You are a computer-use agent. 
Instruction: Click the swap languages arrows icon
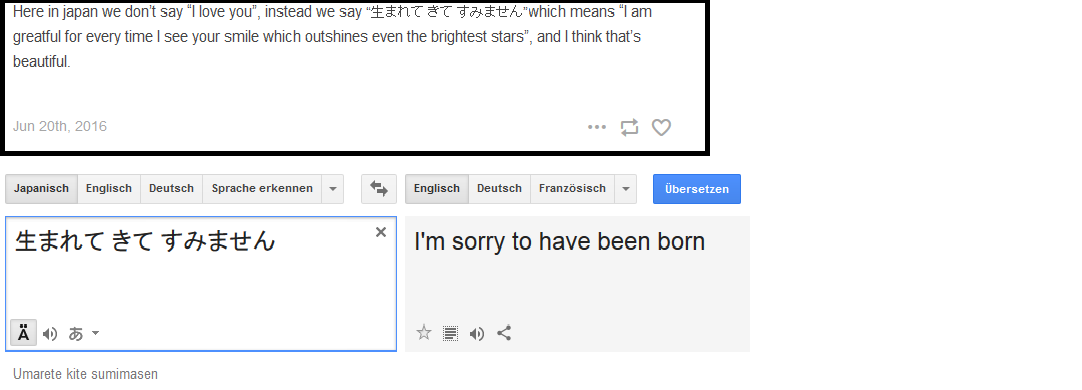379,188
